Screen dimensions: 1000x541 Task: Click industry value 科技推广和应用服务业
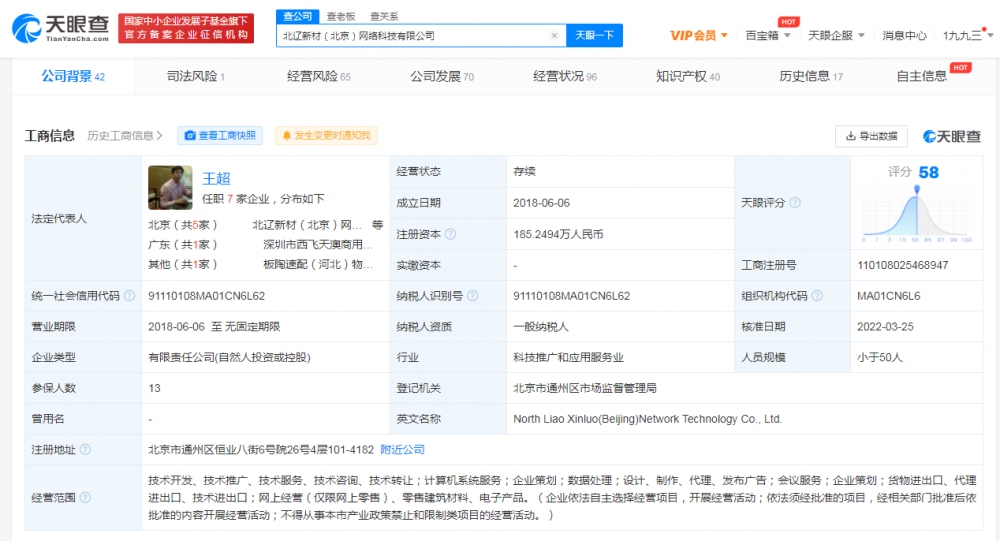[x=568, y=357]
